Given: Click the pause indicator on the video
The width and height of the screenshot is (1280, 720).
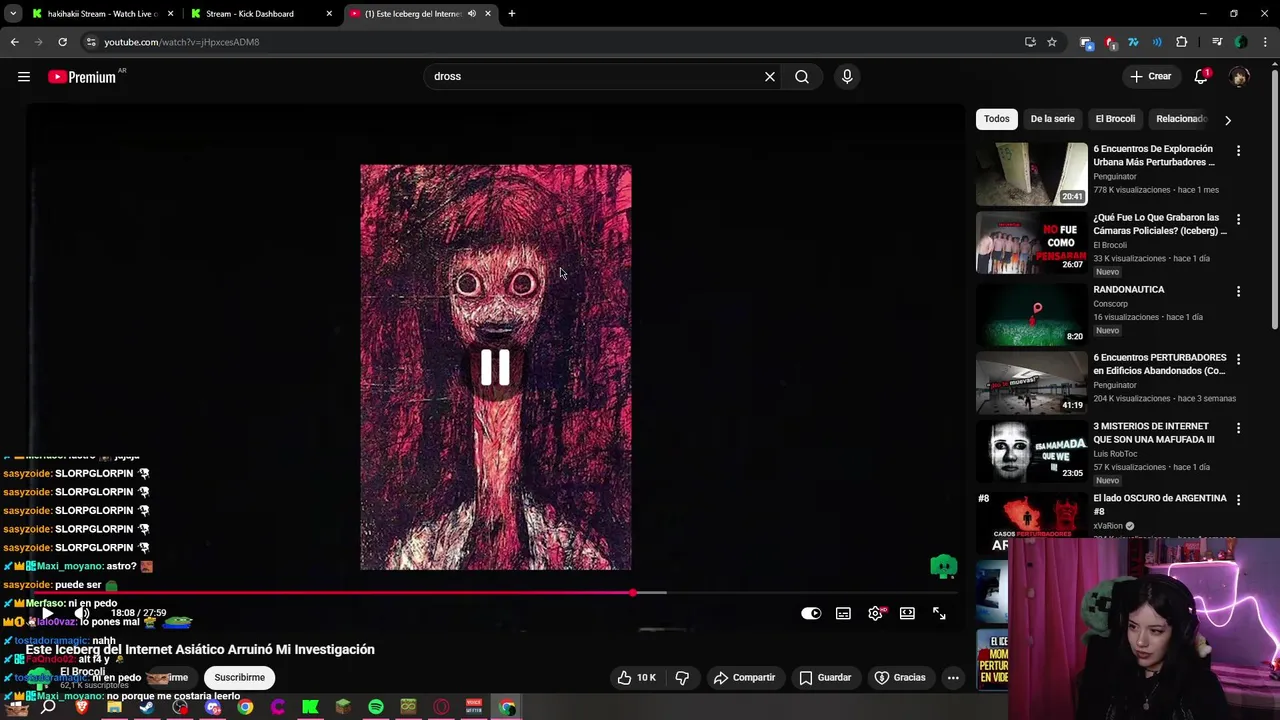Looking at the screenshot, I should coord(495,367).
